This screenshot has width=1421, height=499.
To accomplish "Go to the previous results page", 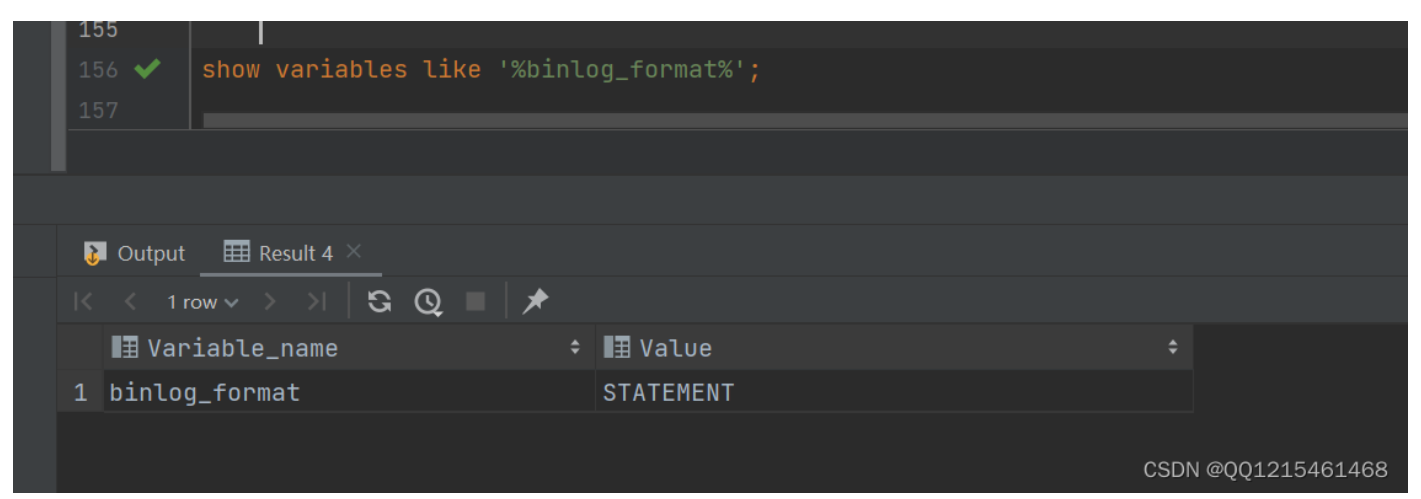I will point(129,301).
